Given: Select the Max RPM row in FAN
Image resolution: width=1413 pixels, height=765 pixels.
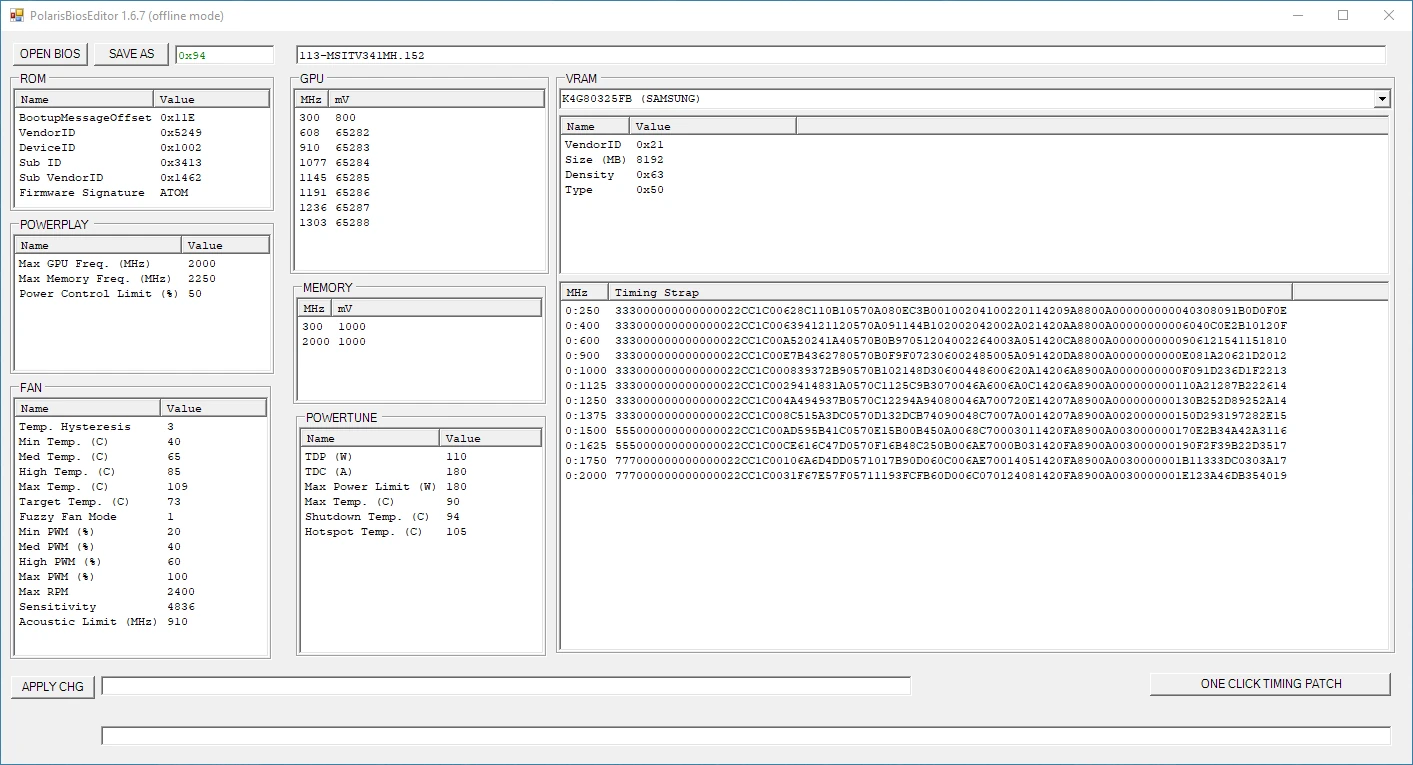Looking at the screenshot, I should pyautogui.click(x=44, y=592).
